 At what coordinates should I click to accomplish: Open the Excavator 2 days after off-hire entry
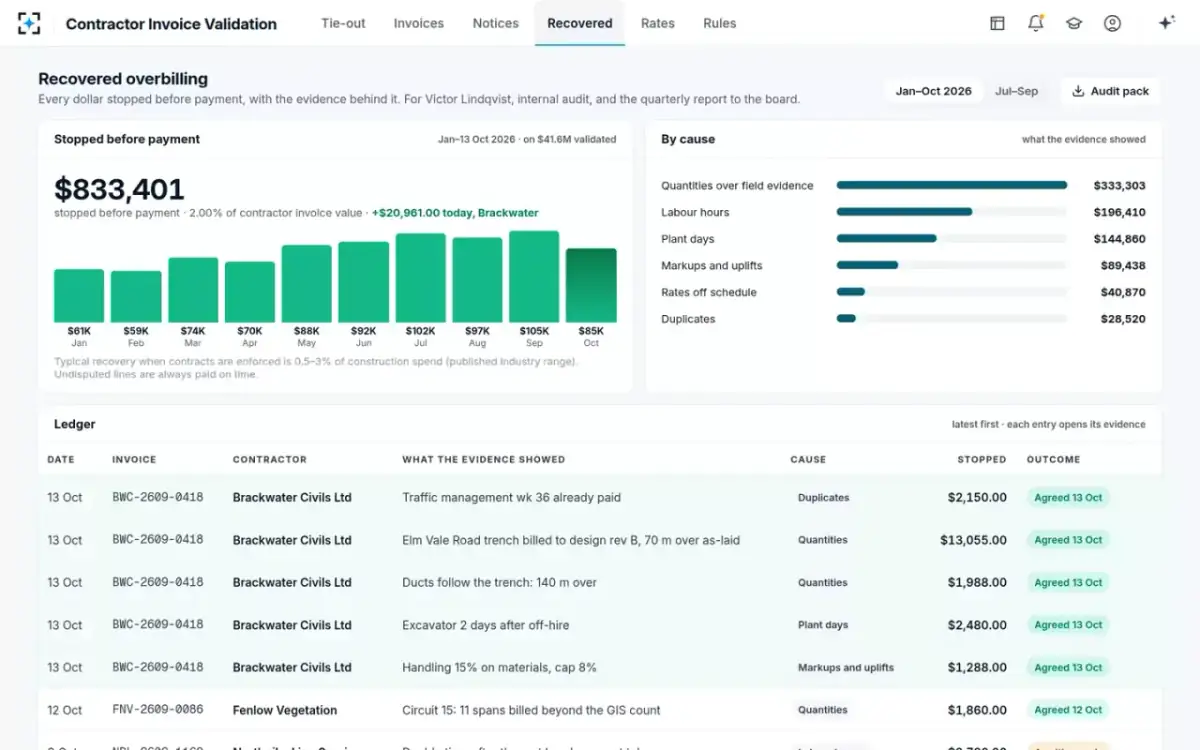click(600, 625)
